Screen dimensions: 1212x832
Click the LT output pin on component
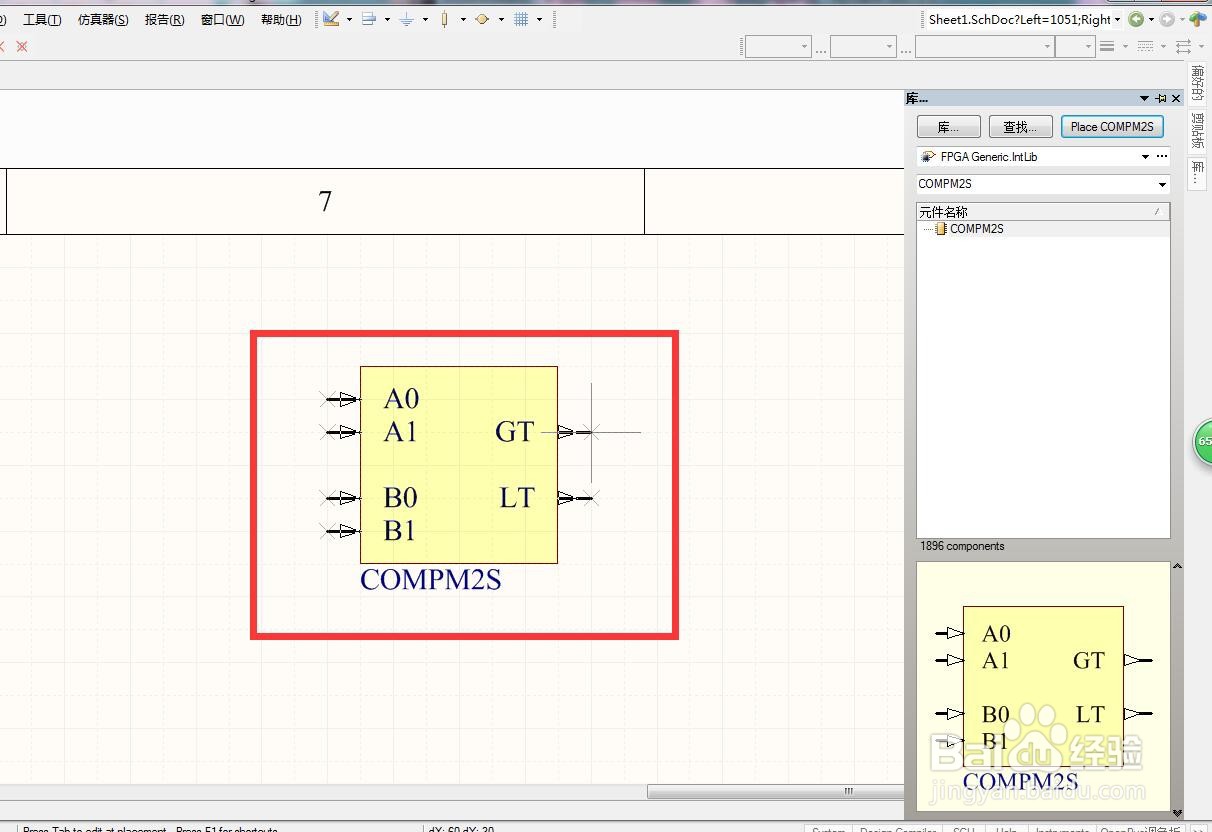click(576, 498)
